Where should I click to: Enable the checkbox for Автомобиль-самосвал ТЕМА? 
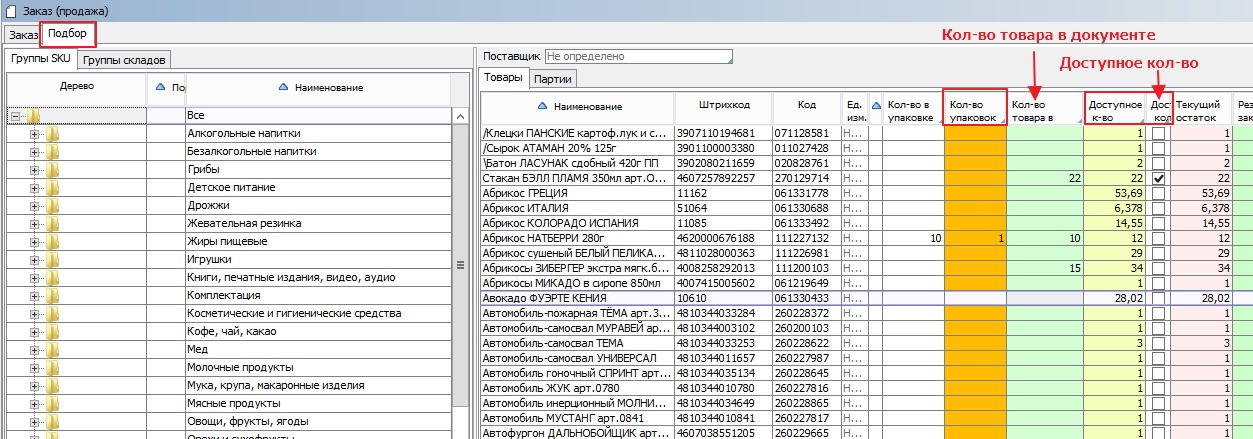click(1158, 342)
